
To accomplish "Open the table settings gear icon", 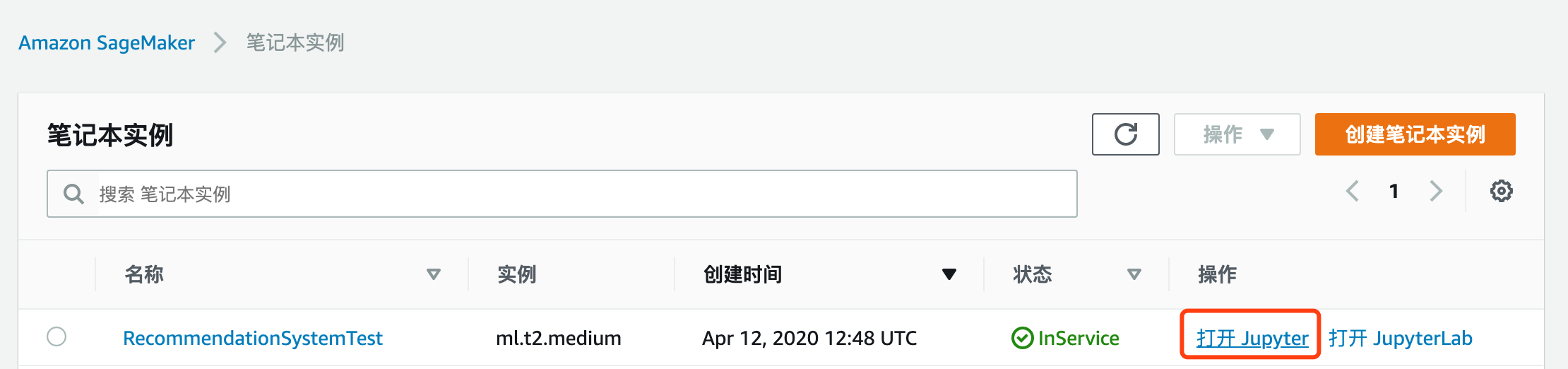I will (x=1501, y=191).
